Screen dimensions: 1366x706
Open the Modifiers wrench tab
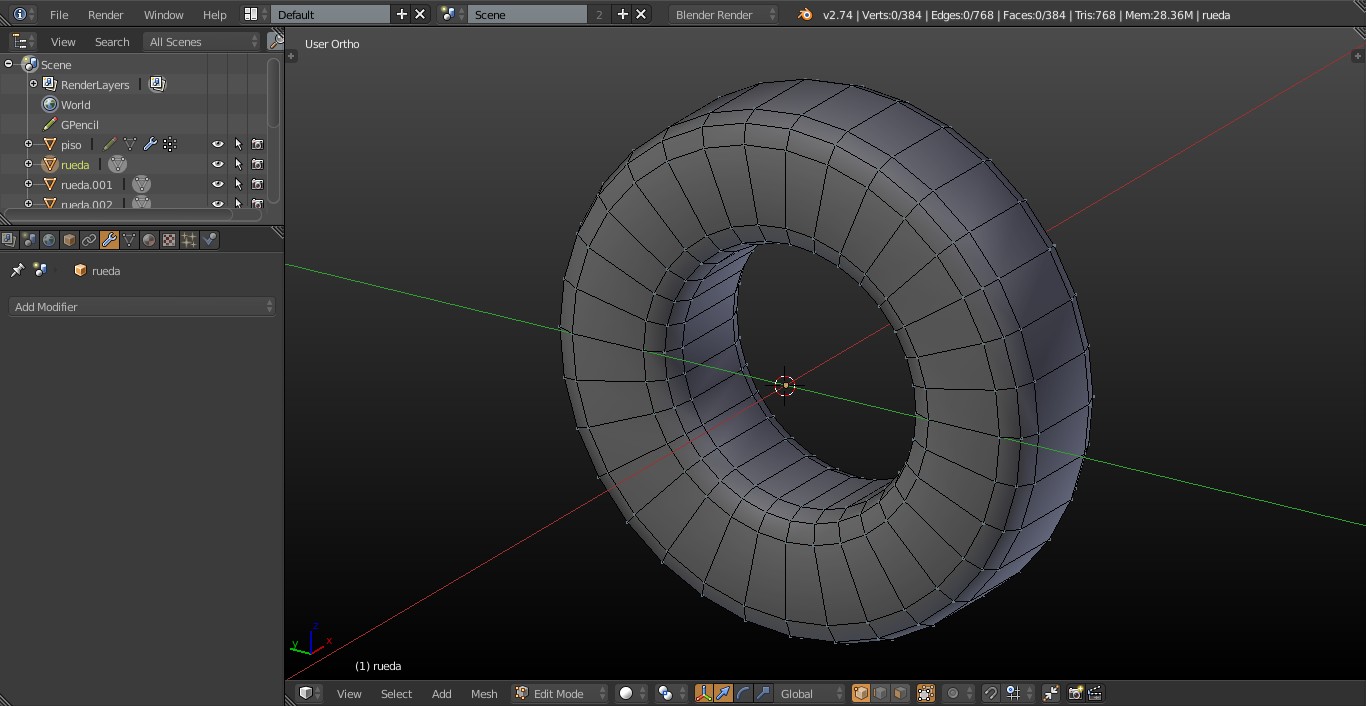pyautogui.click(x=109, y=240)
